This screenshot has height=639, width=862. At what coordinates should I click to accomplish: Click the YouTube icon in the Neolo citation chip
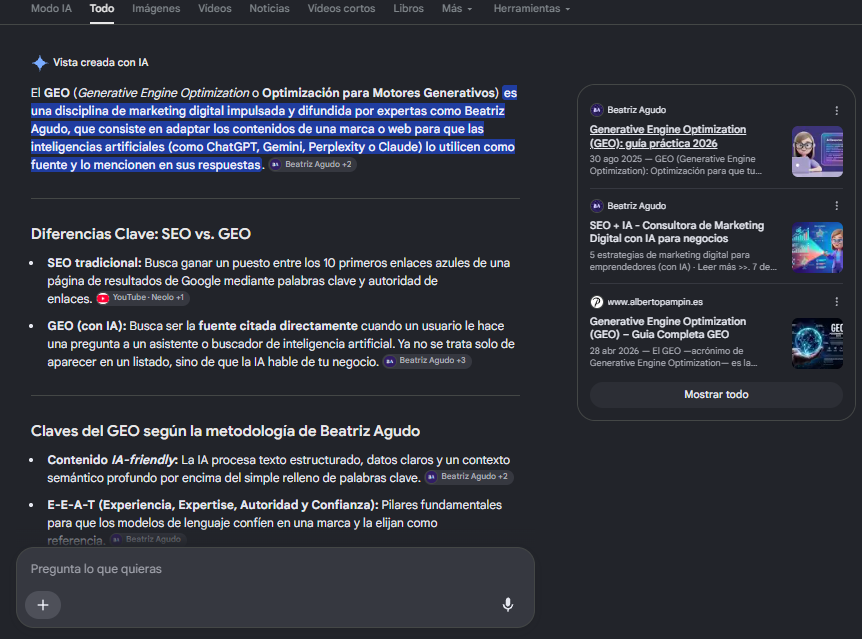click(103, 298)
